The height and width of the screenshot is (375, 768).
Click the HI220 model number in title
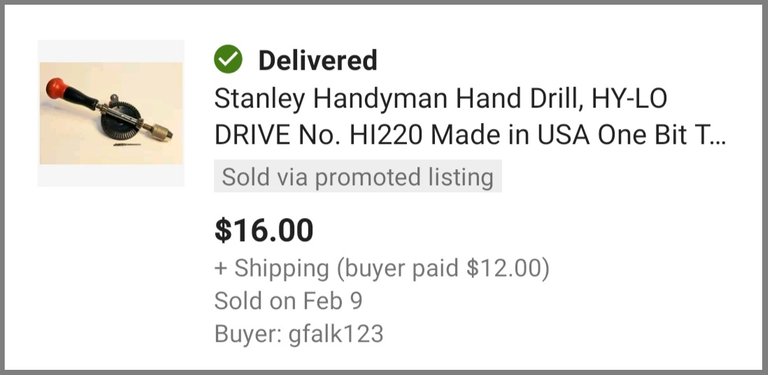coord(385,136)
